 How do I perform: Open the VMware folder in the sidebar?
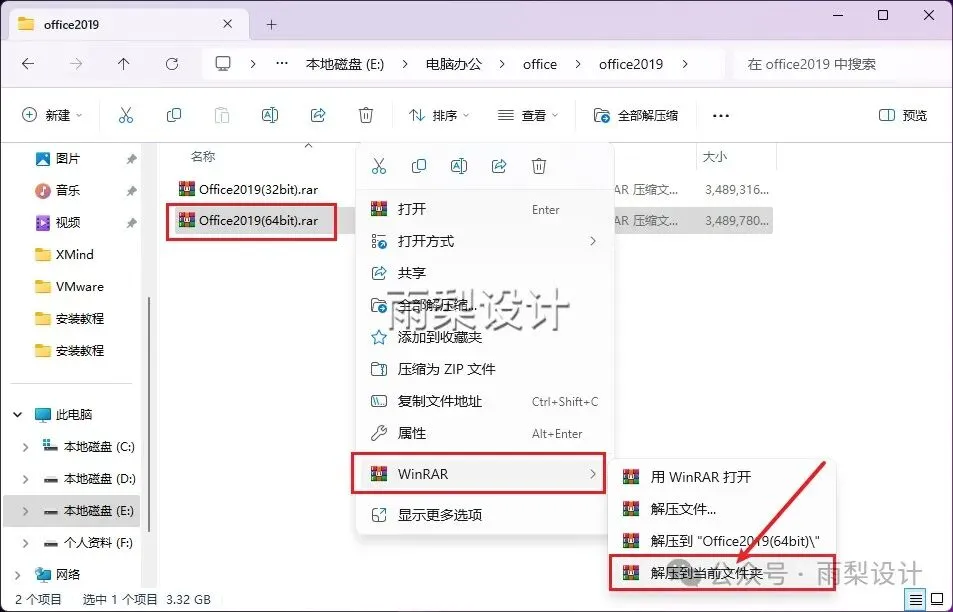[x=69, y=287]
